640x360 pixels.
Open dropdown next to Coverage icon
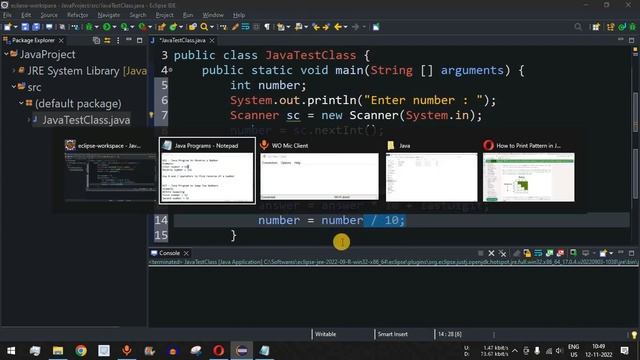pyautogui.click(x=132, y=27)
